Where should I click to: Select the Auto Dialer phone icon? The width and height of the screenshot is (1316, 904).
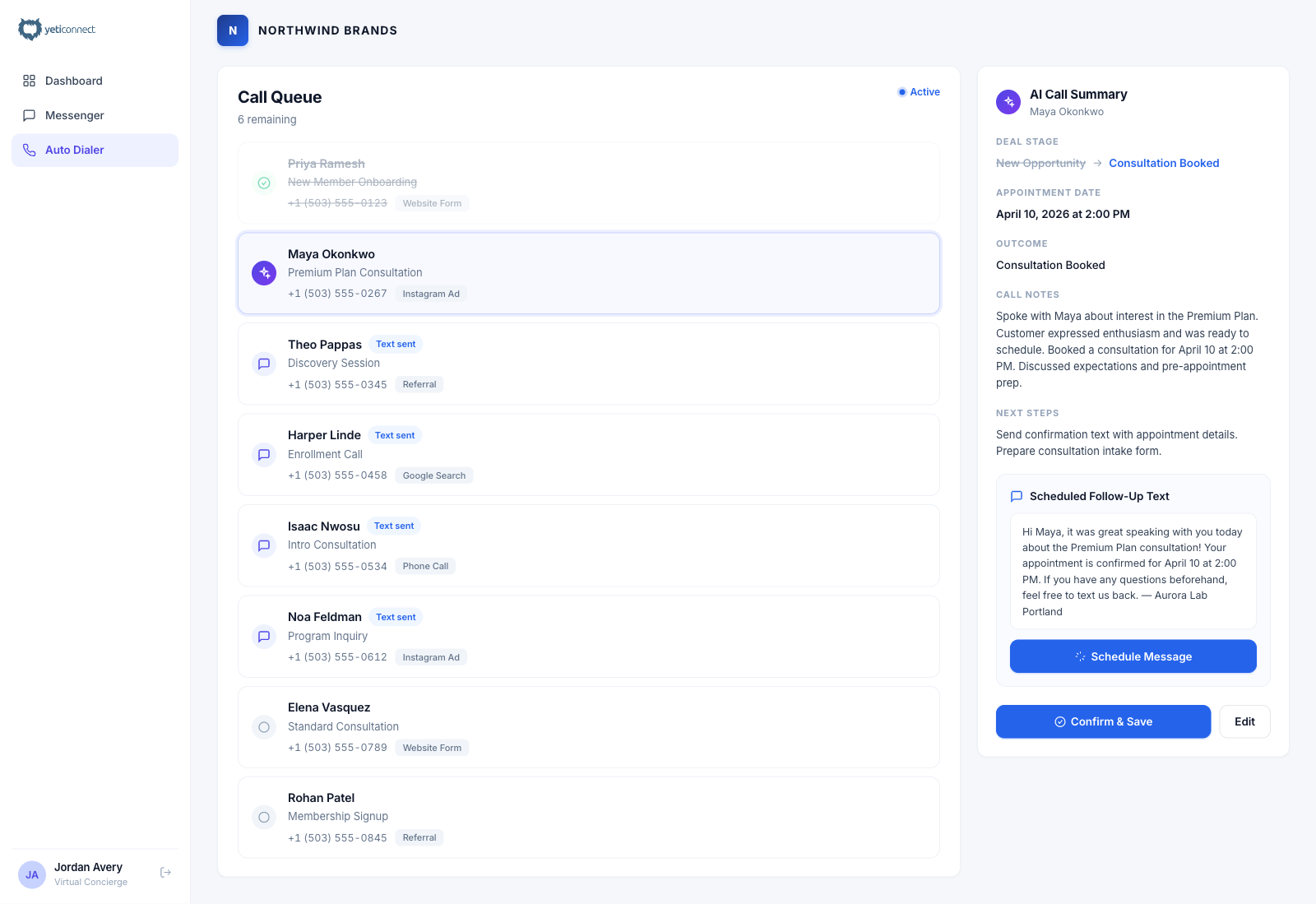tap(29, 150)
